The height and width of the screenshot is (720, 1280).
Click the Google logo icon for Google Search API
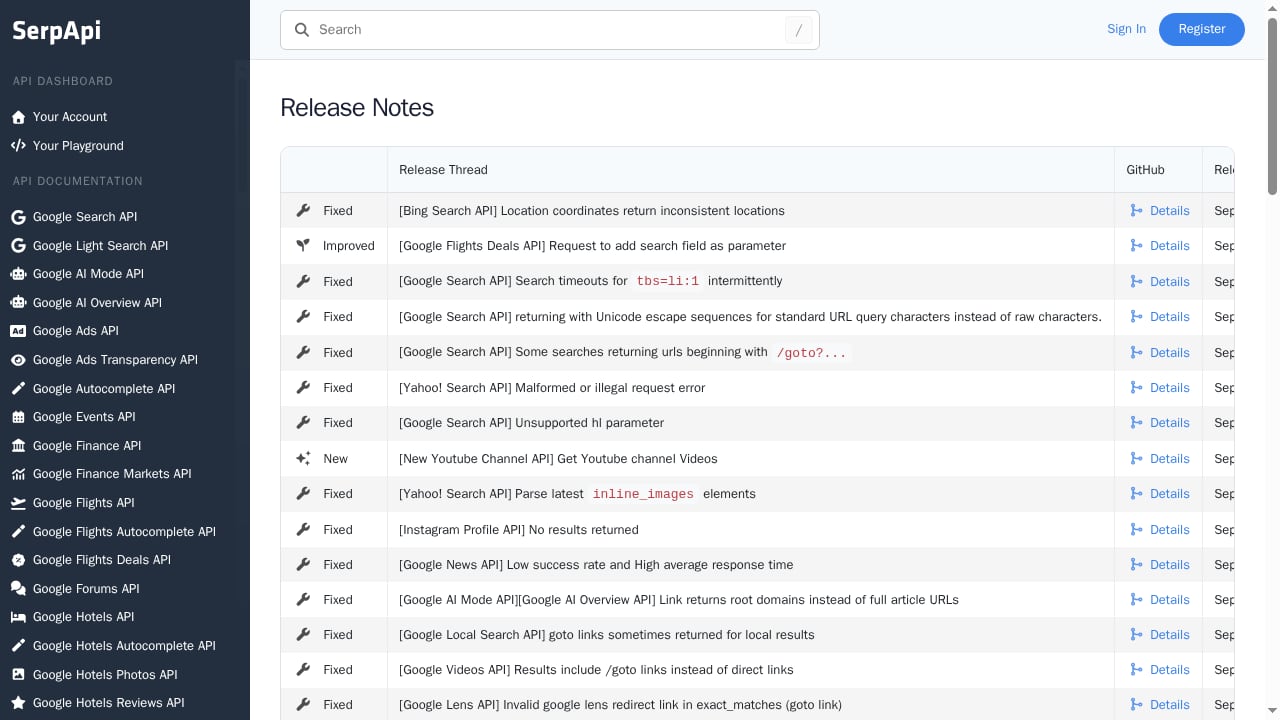[18, 217]
